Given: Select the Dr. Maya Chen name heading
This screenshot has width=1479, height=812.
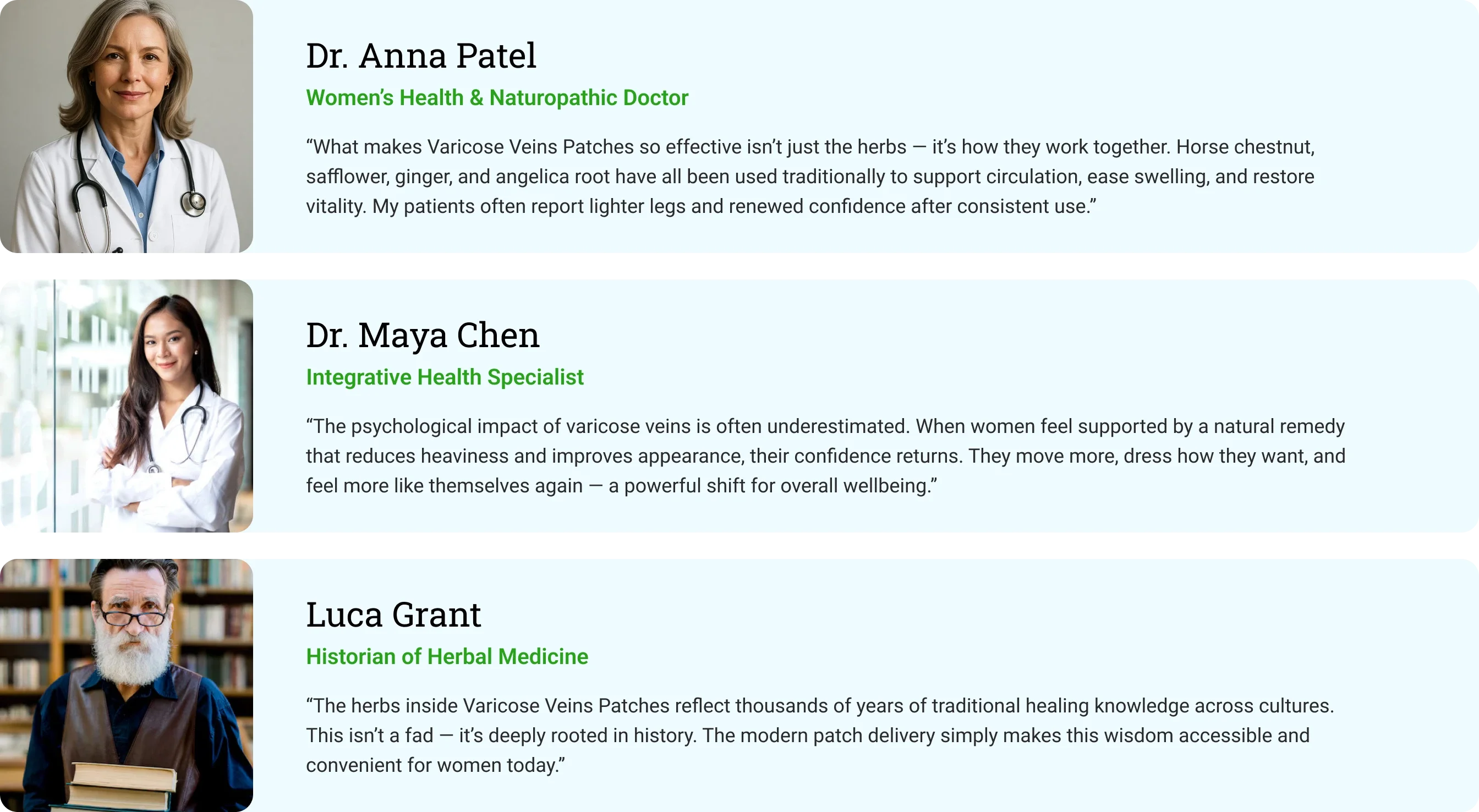Looking at the screenshot, I should point(423,336).
